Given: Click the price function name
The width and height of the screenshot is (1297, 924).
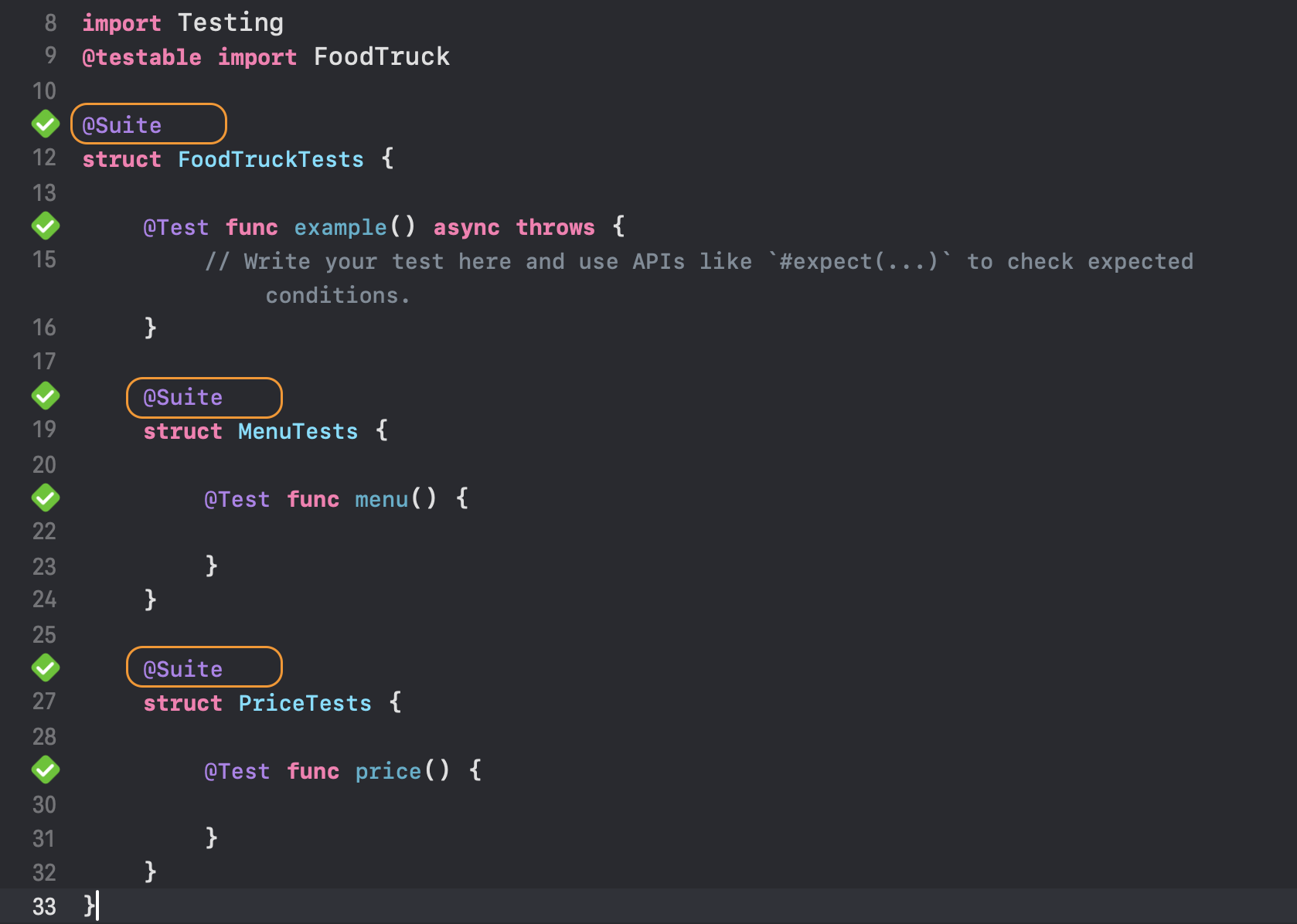Looking at the screenshot, I should pyautogui.click(x=388, y=771).
